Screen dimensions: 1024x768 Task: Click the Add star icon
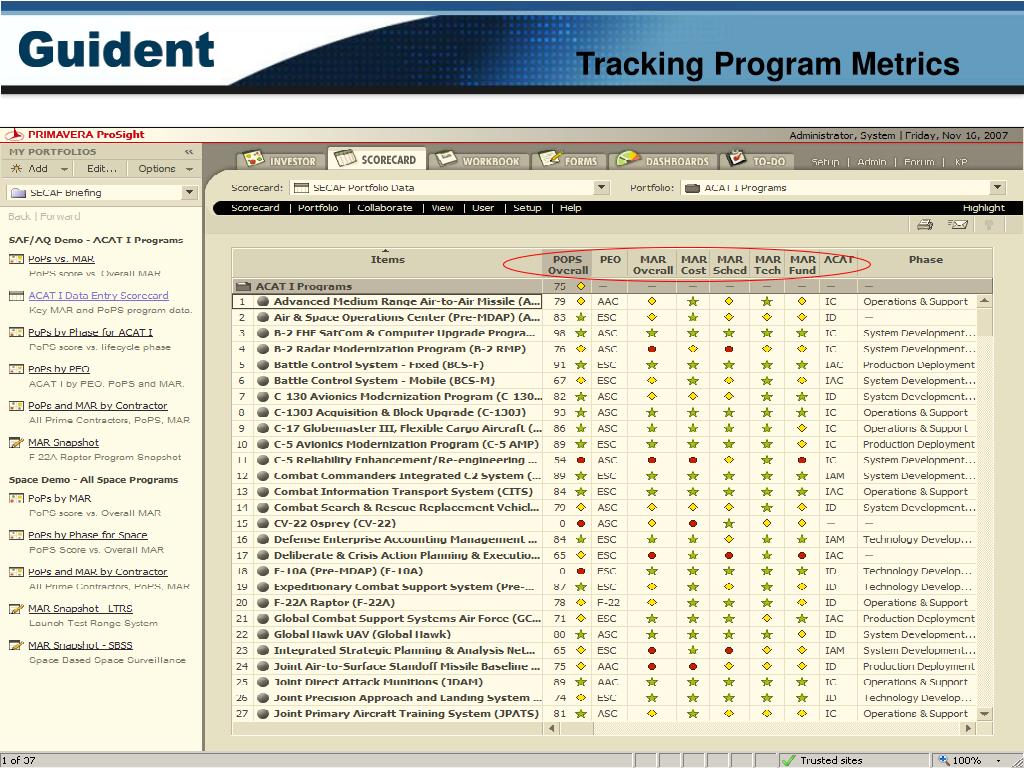pyautogui.click(x=16, y=168)
